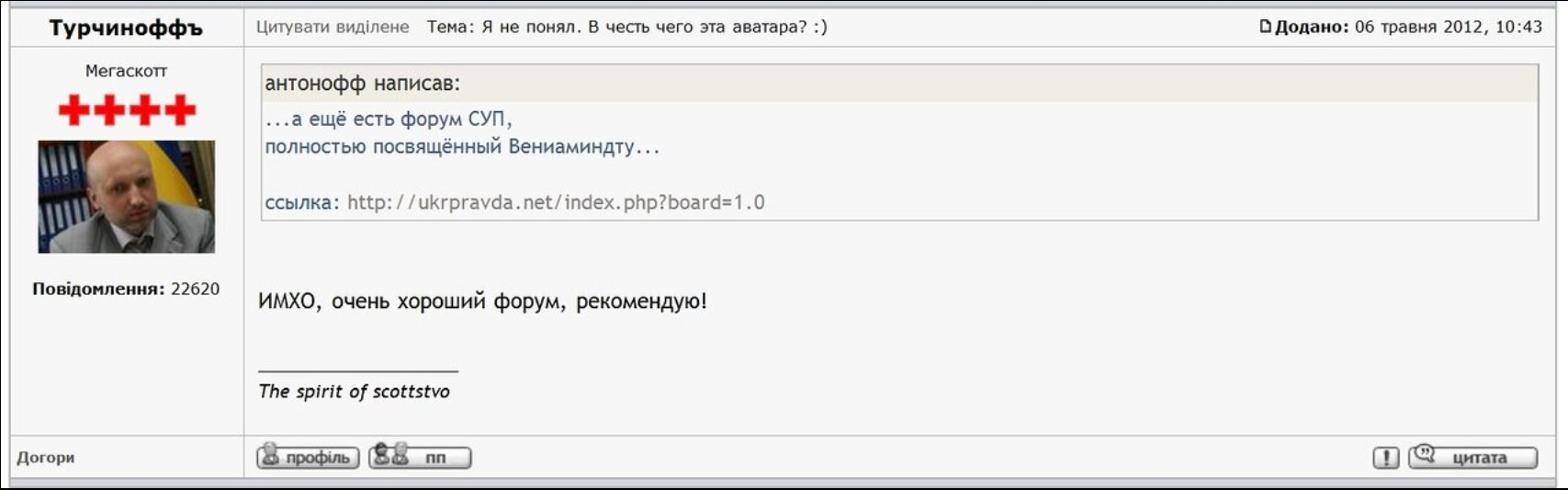Screen dimensions: 1568x490
Task: Click the Цитувати виділене link
Action: tap(333, 27)
